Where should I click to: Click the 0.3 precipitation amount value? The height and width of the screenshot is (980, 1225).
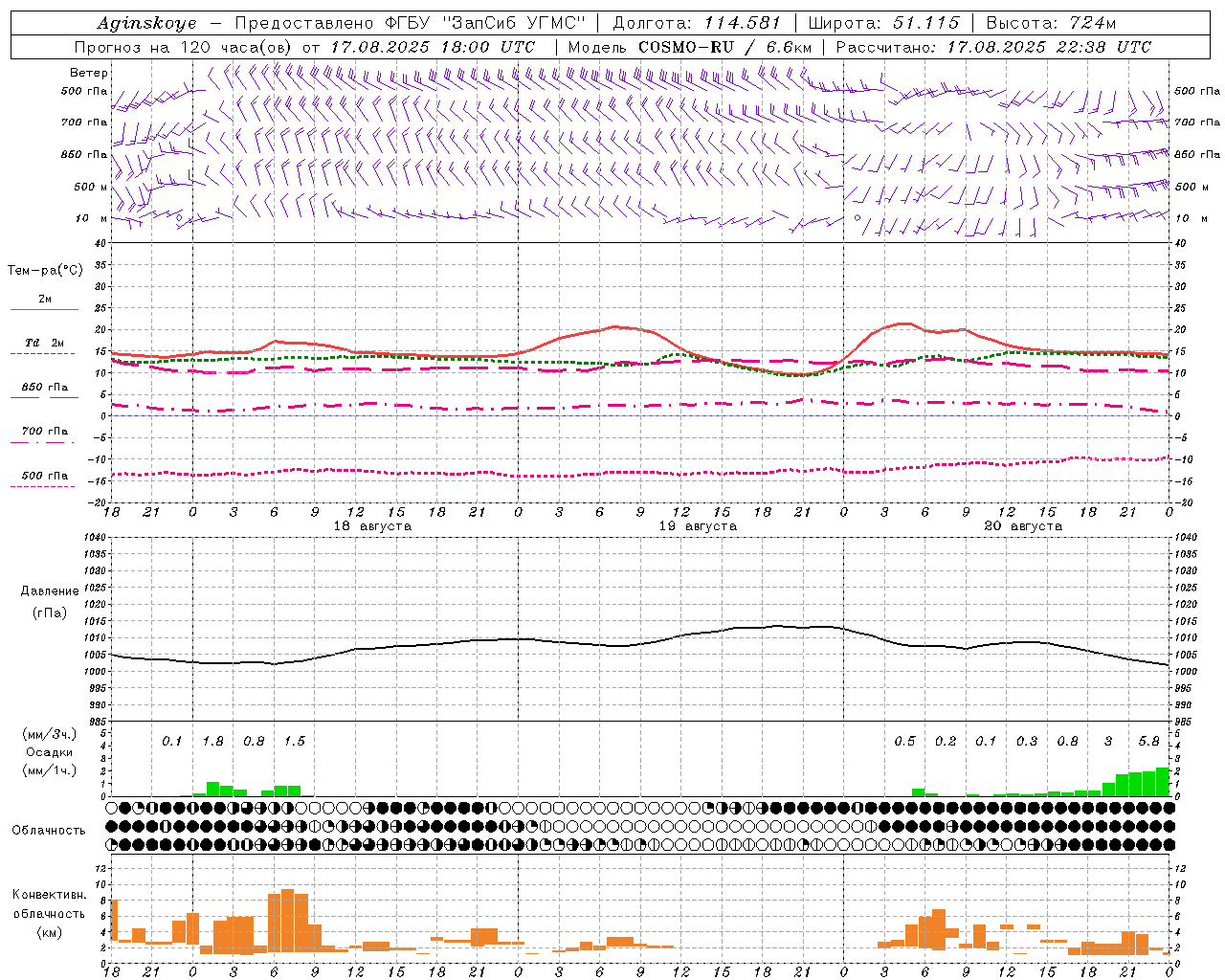pos(1027,741)
